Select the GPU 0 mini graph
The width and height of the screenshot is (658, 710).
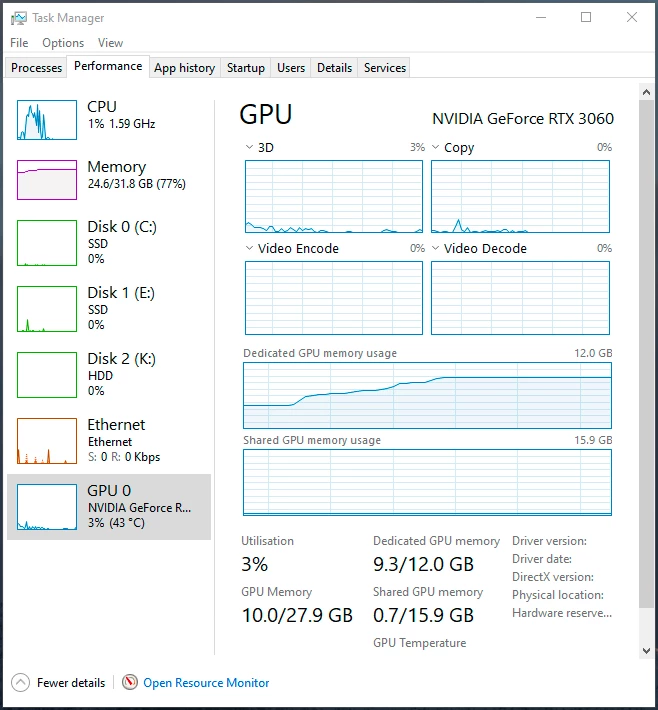pyautogui.click(x=47, y=507)
